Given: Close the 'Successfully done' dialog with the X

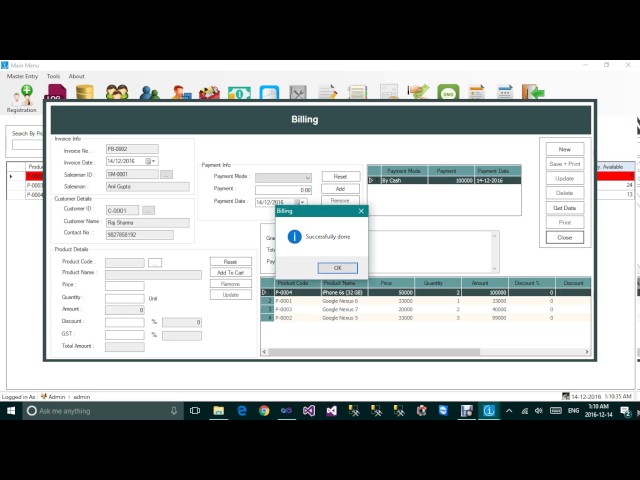Looking at the screenshot, I should pyautogui.click(x=361, y=211).
